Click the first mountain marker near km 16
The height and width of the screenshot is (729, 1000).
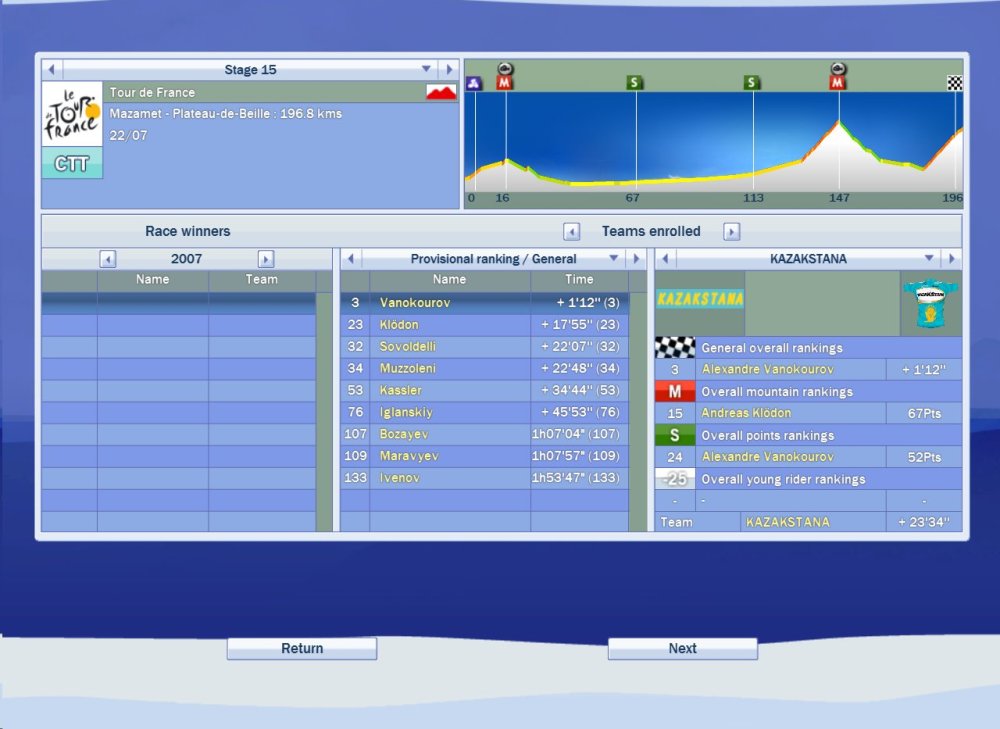click(x=504, y=82)
